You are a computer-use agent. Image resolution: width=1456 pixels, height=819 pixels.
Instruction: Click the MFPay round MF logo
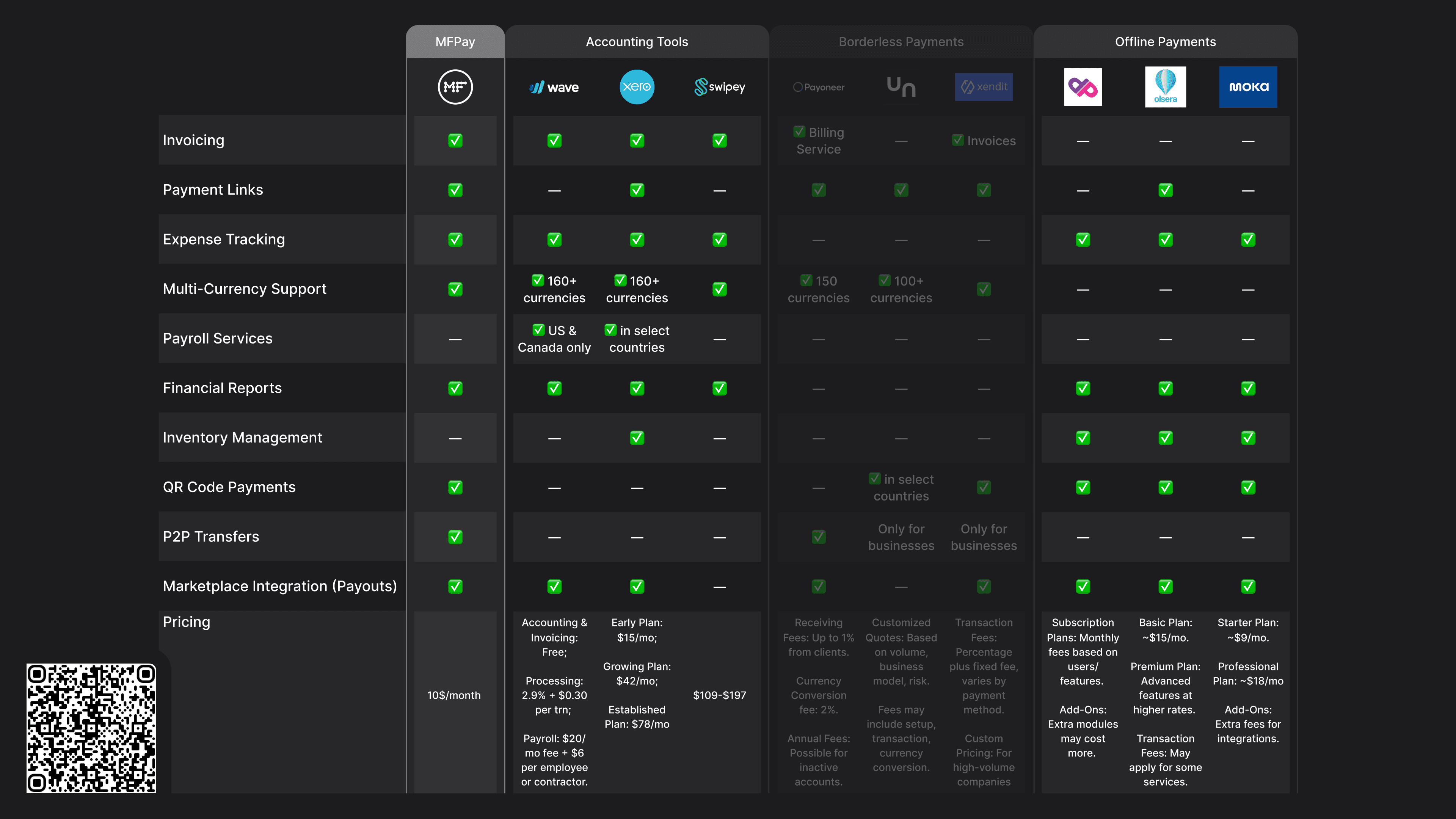(455, 87)
